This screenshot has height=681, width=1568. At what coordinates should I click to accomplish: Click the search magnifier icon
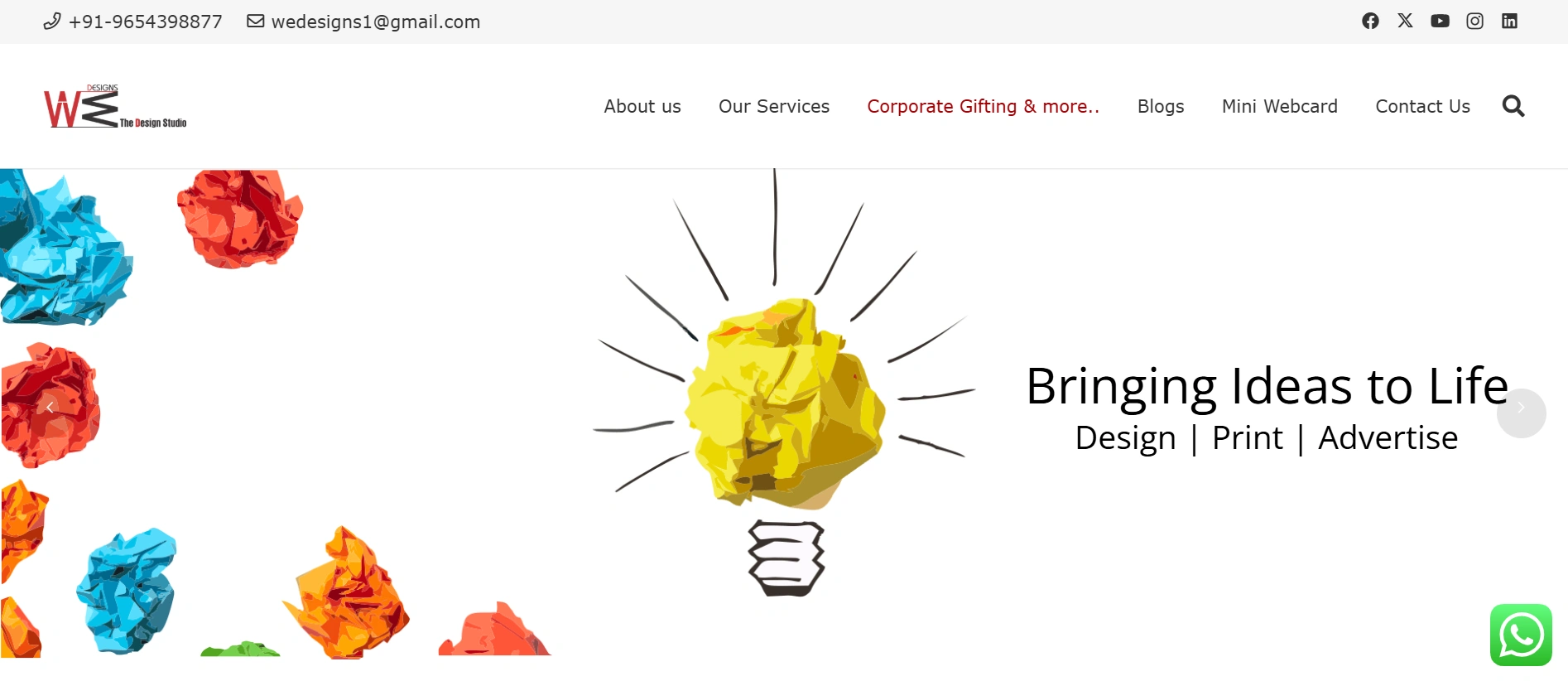coord(1513,106)
